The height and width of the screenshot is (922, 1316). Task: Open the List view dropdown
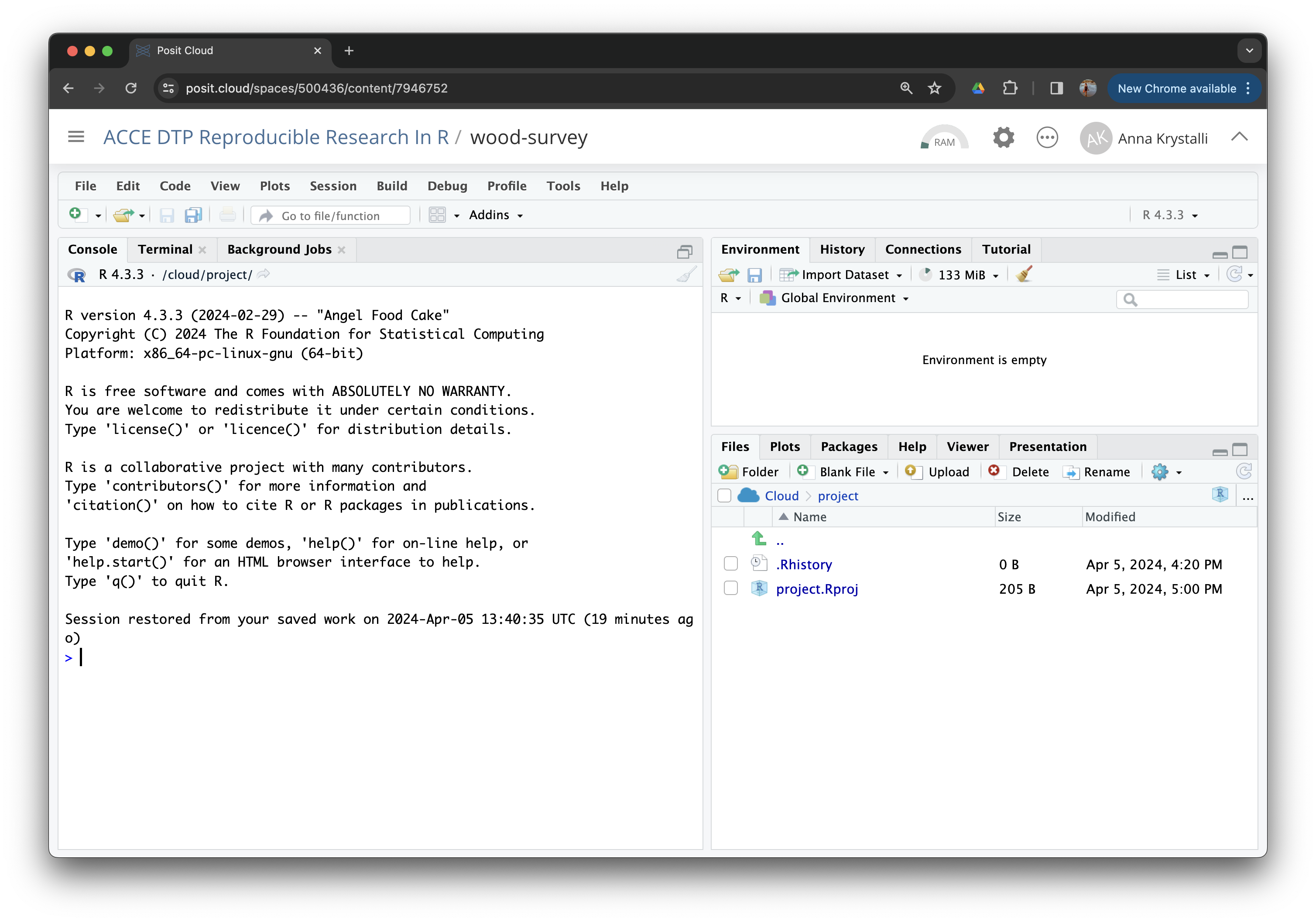[1184, 275]
